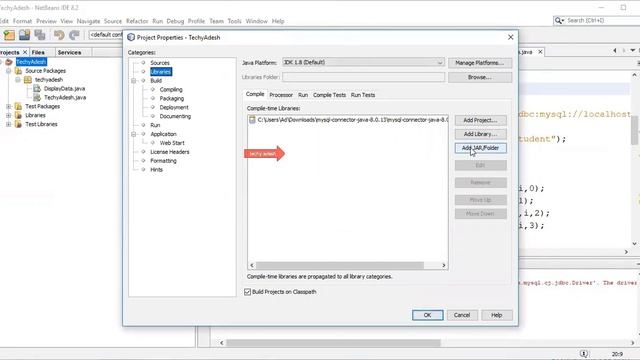Click the Search (Ctrl+I) field
Screen dimensions: 640x360
tap(602, 20)
